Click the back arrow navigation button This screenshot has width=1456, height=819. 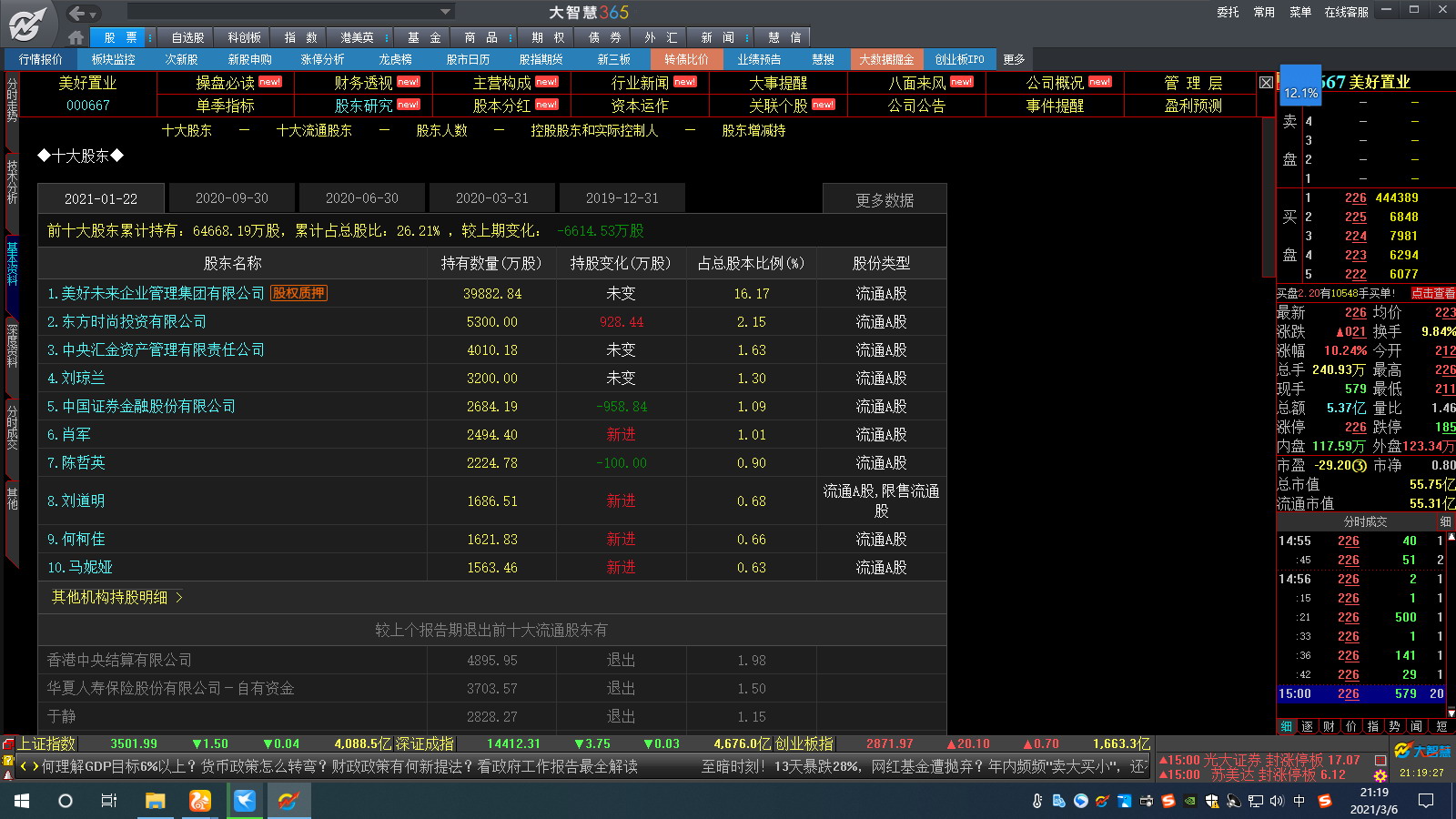[76, 13]
